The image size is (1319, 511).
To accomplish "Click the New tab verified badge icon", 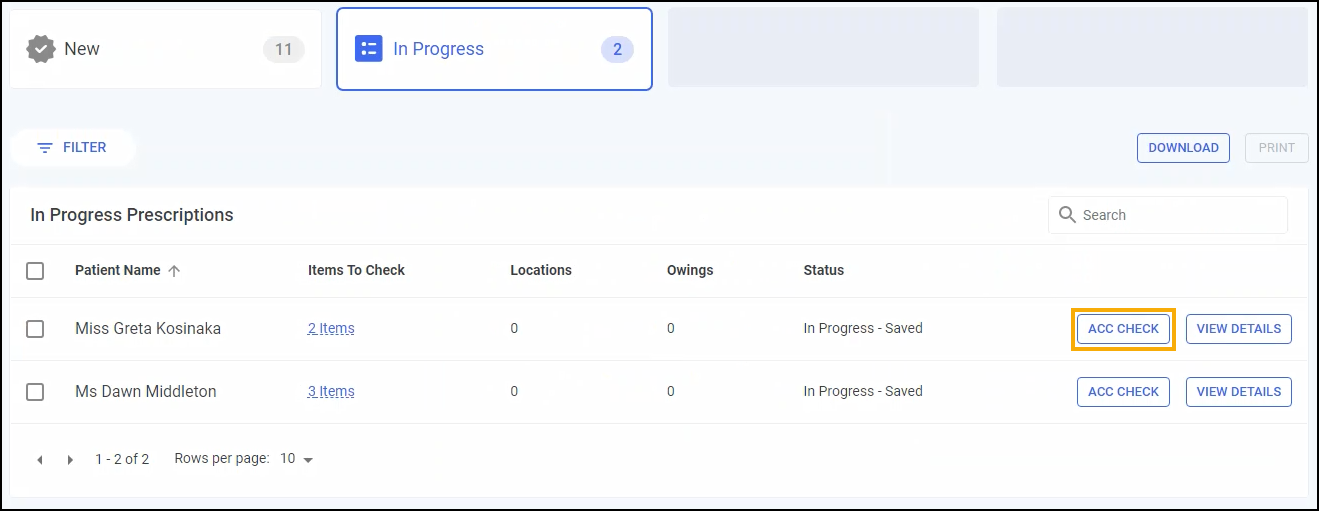I will pos(41,49).
